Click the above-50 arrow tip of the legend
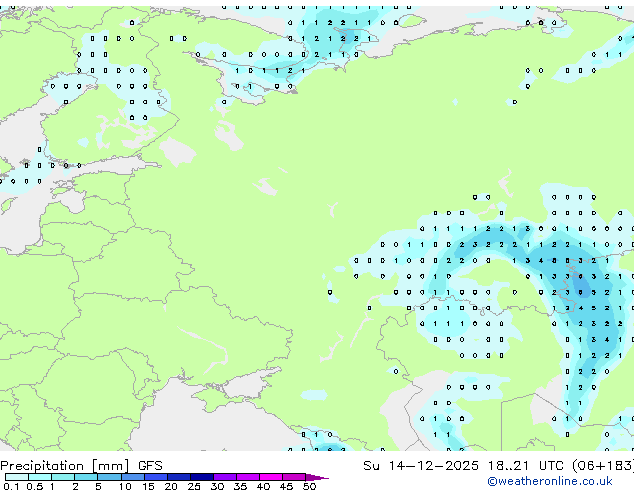 (x=317, y=477)
